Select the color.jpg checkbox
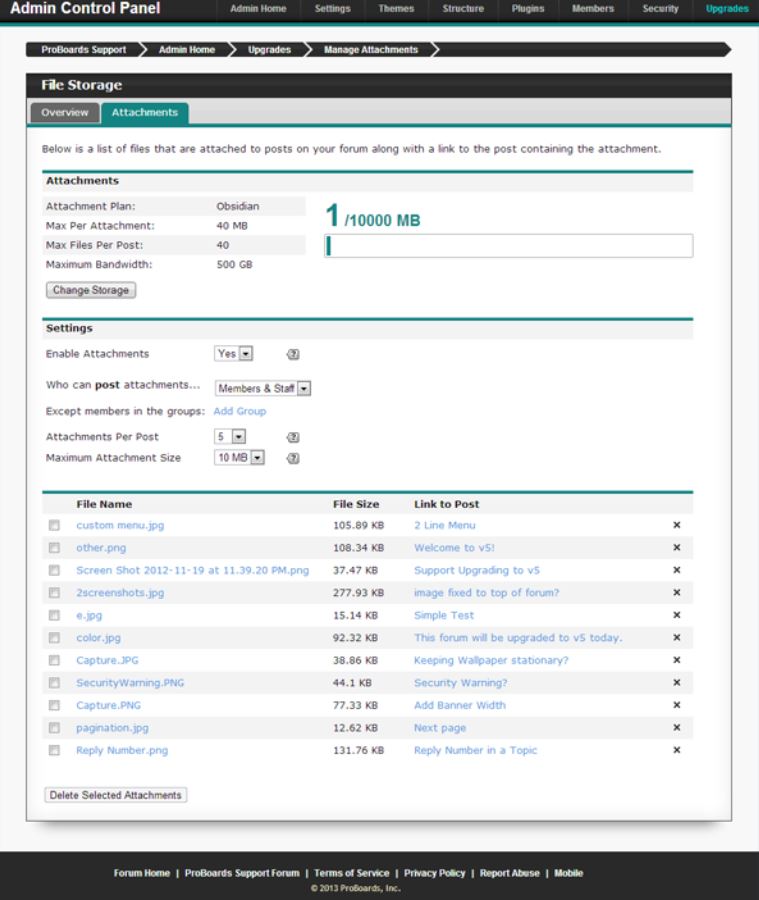This screenshot has width=759, height=900. pyautogui.click(x=54, y=638)
